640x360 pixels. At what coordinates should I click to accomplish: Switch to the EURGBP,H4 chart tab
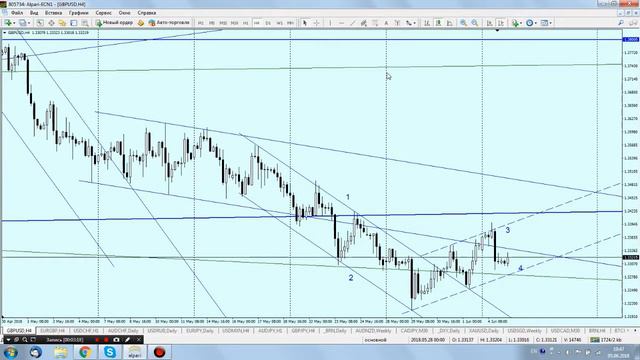click(52, 331)
